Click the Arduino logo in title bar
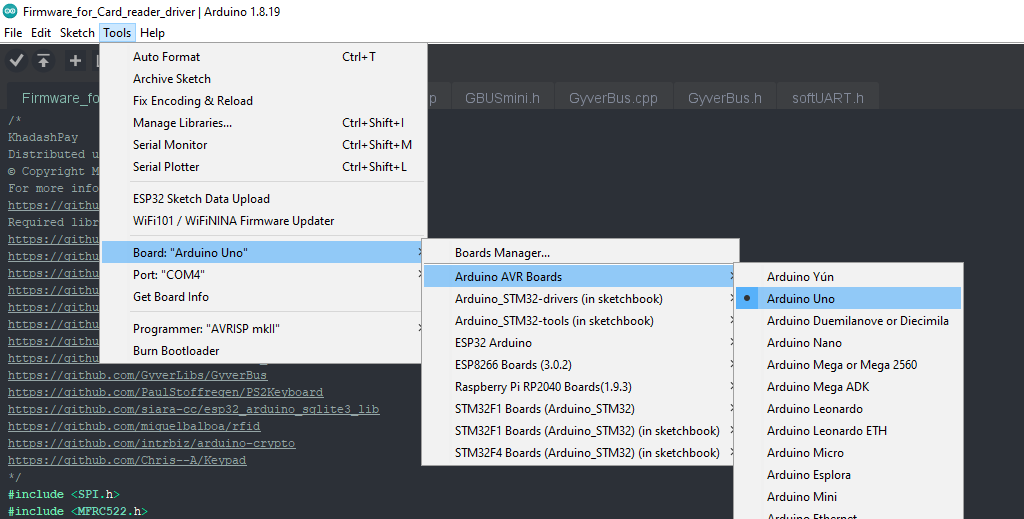 pos(10,11)
